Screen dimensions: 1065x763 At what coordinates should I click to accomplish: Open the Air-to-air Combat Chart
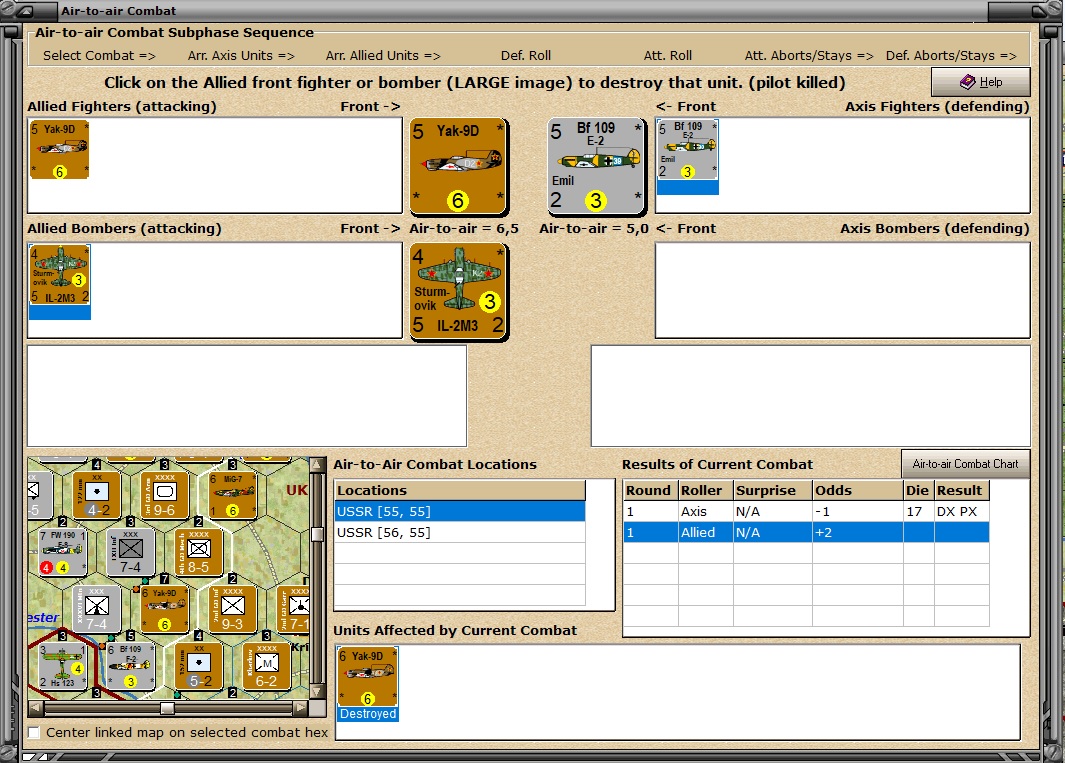coord(965,464)
